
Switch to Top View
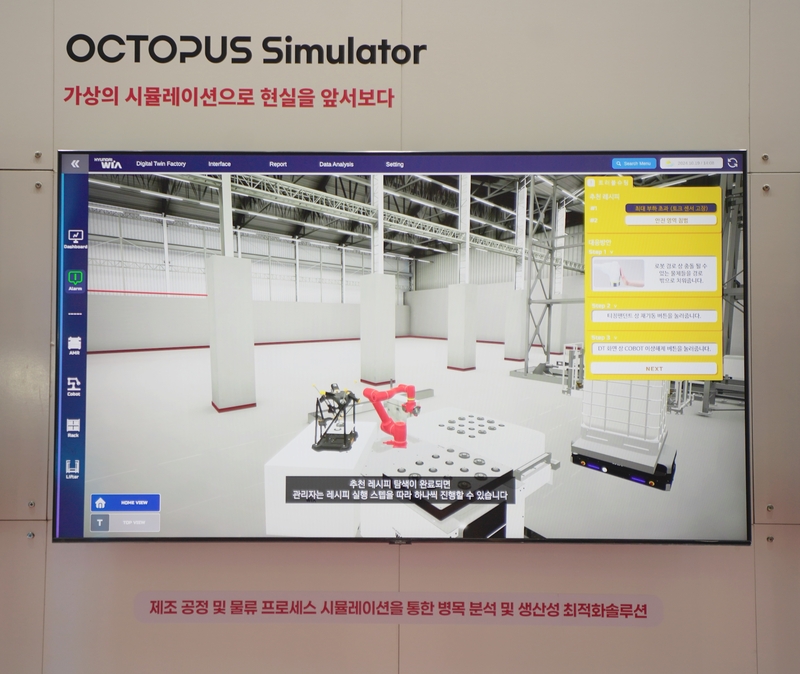tap(125, 522)
